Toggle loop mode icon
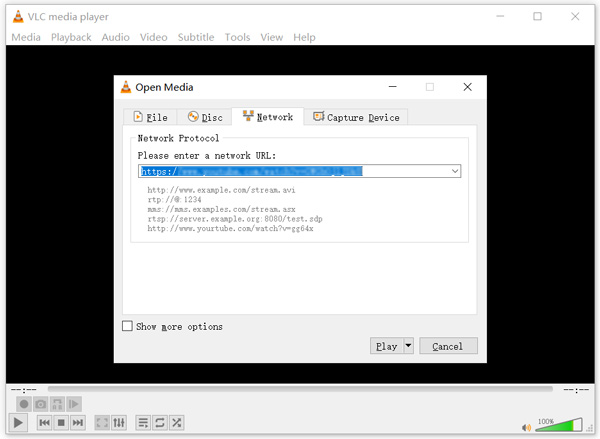 pyautogui.click(x=160, y=423)
